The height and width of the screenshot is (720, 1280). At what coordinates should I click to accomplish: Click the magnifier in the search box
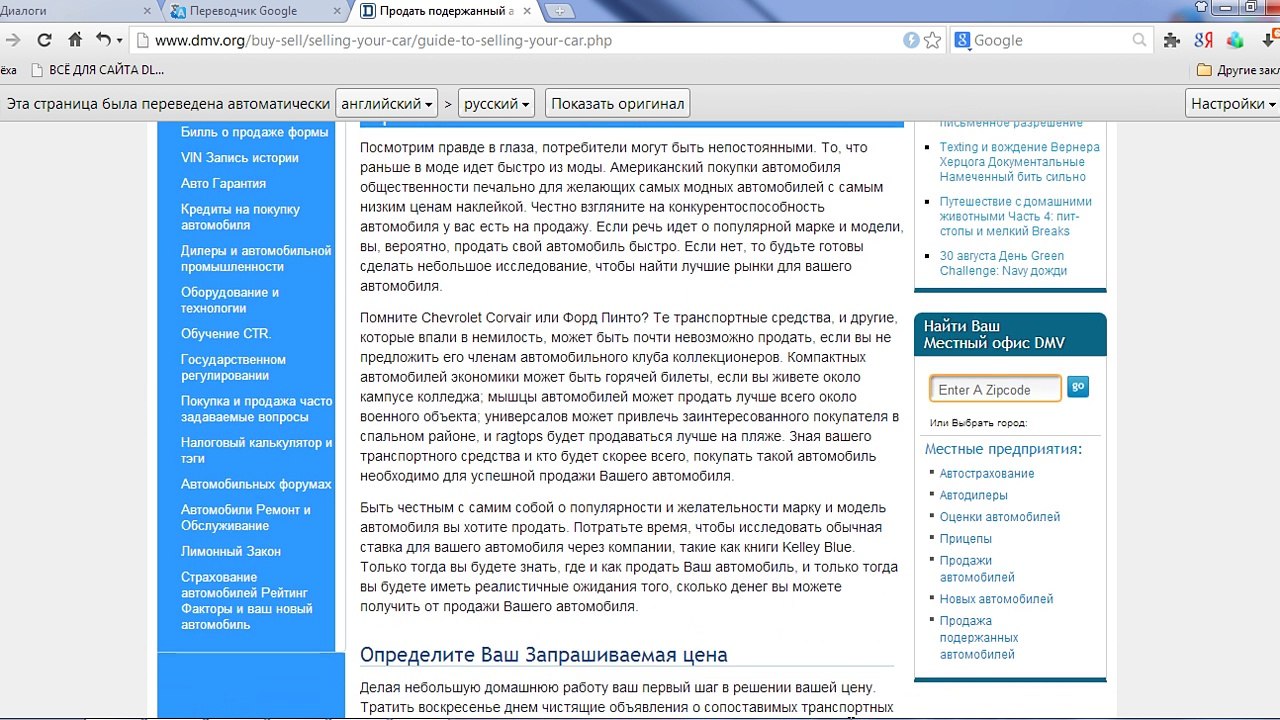click(1139, 40)
